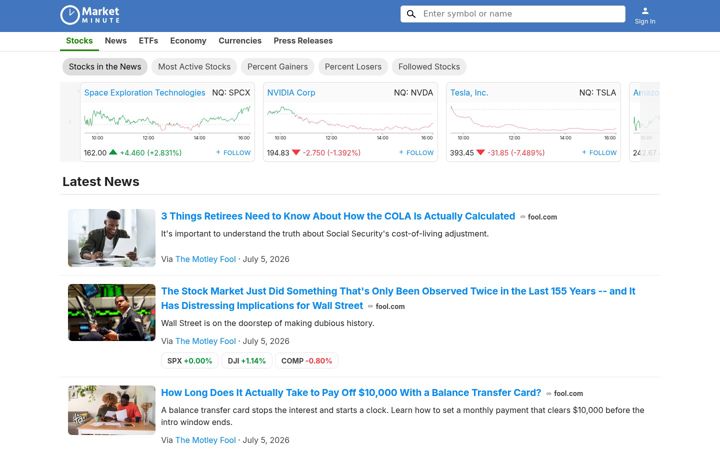
Task: Click the NQ: SPCX ticker label
Action: click(x=231, y=93)
